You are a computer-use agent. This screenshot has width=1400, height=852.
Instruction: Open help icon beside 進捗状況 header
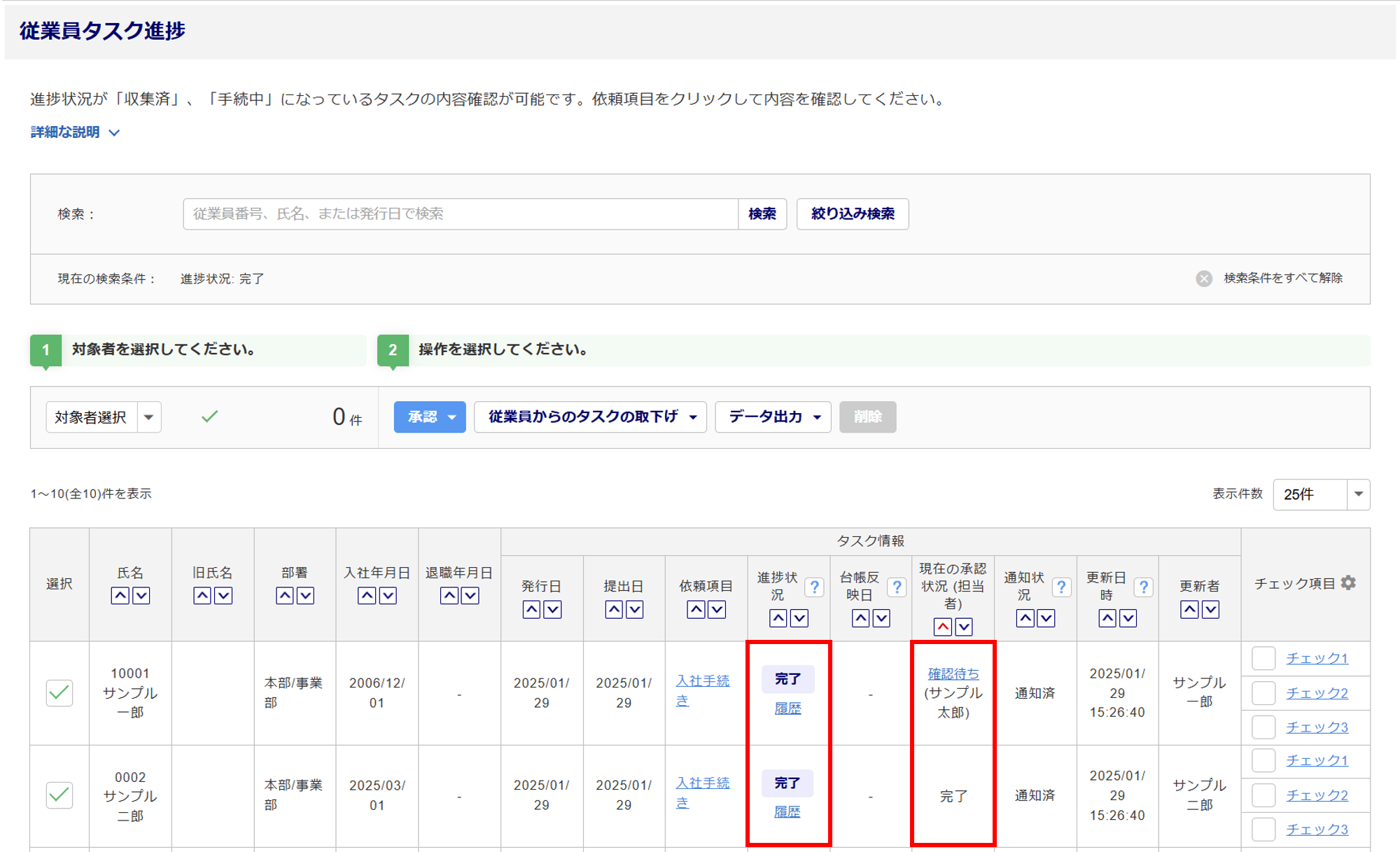pos(814,587)
